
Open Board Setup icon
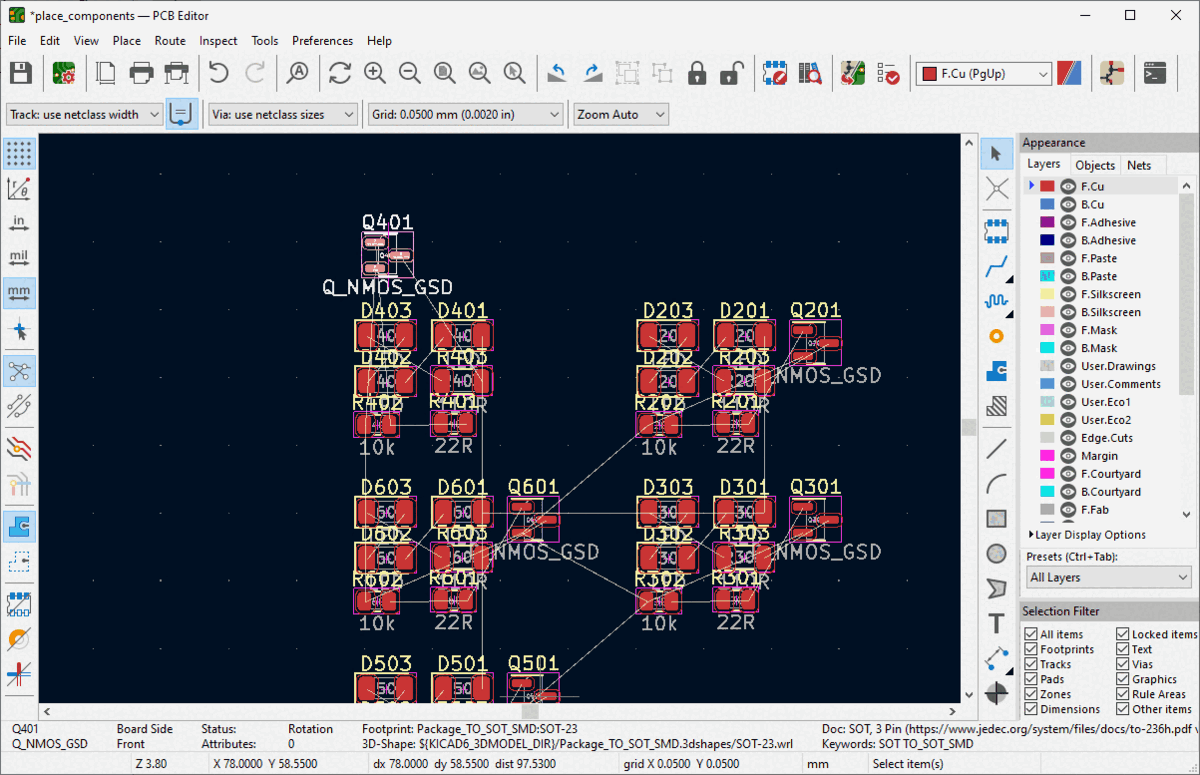pyautogui.click(x=64, y=73)
